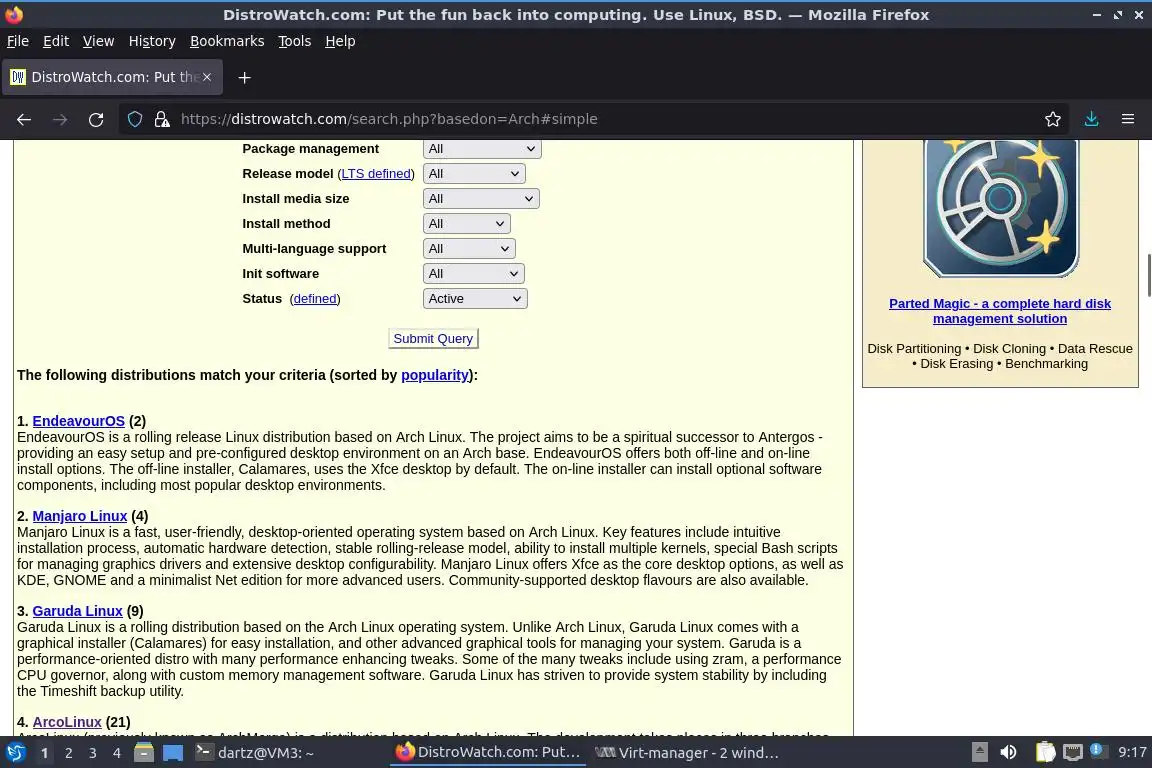Viewport: 1152px width, 768px height.
Task: Go back to the previous page
Action: pyautogui.click(x=24, y=119)
